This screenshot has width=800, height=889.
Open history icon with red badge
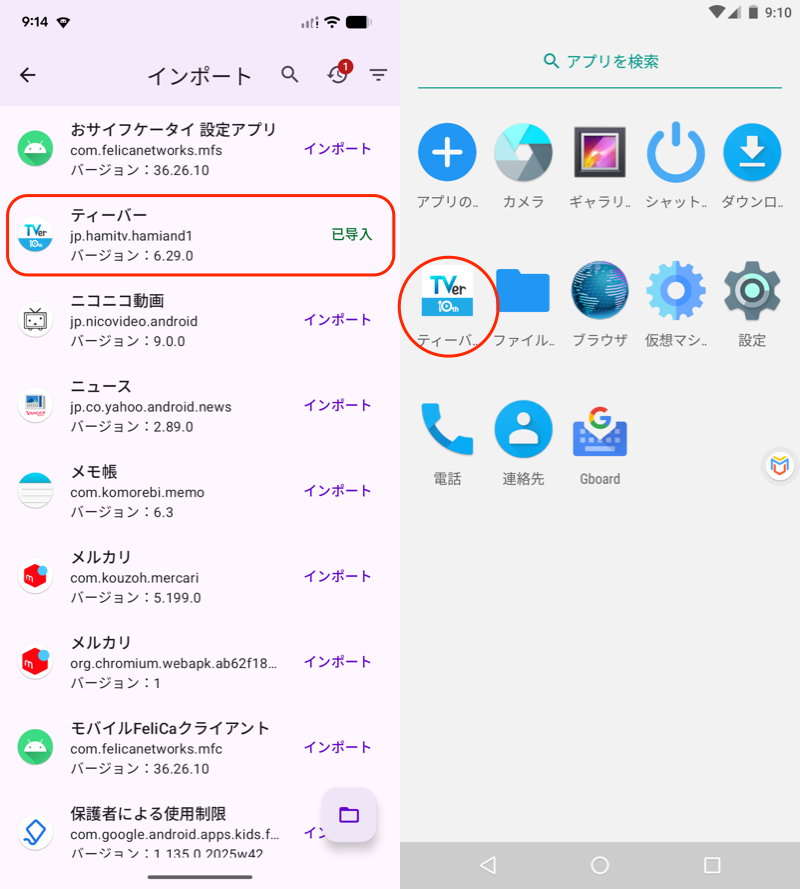coord(339,73)
